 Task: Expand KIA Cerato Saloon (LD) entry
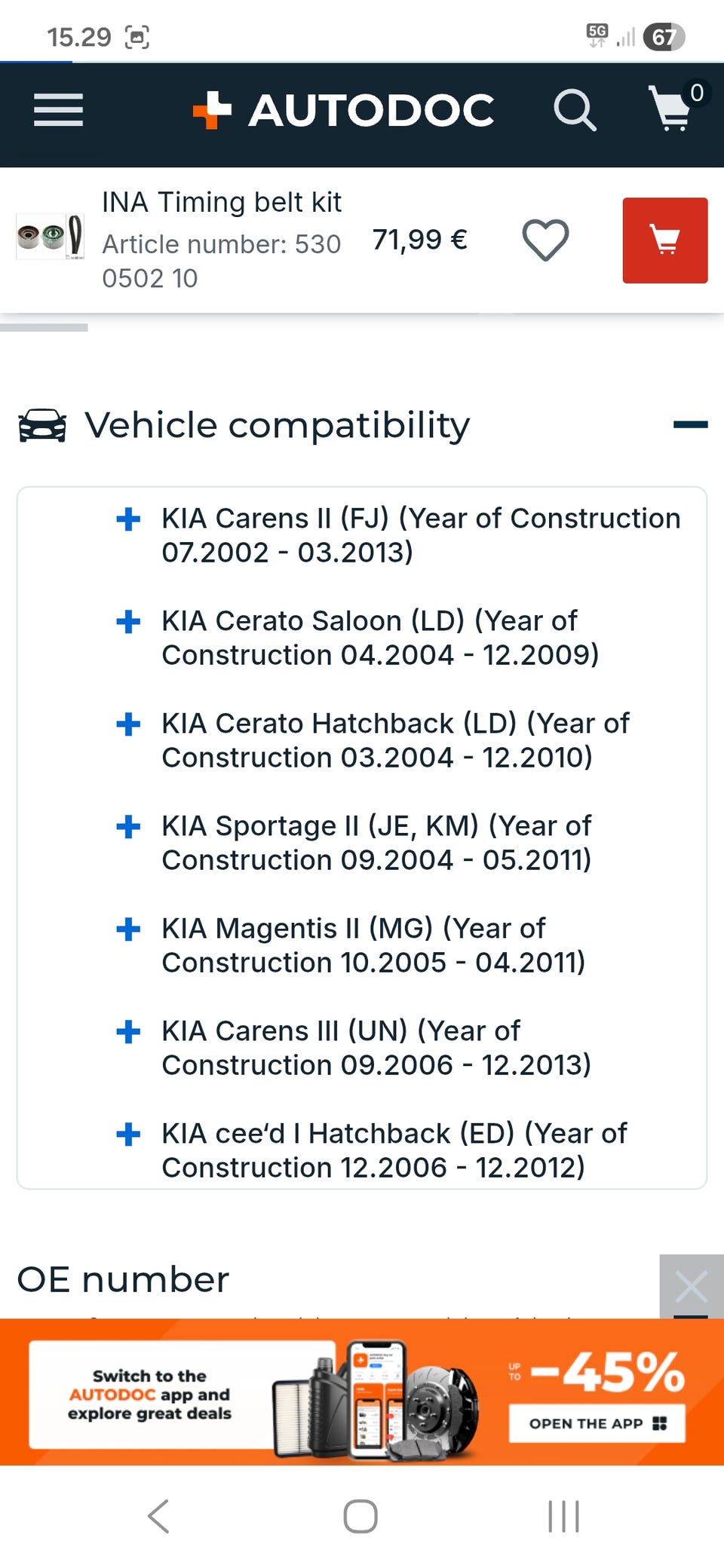[128, 621]
